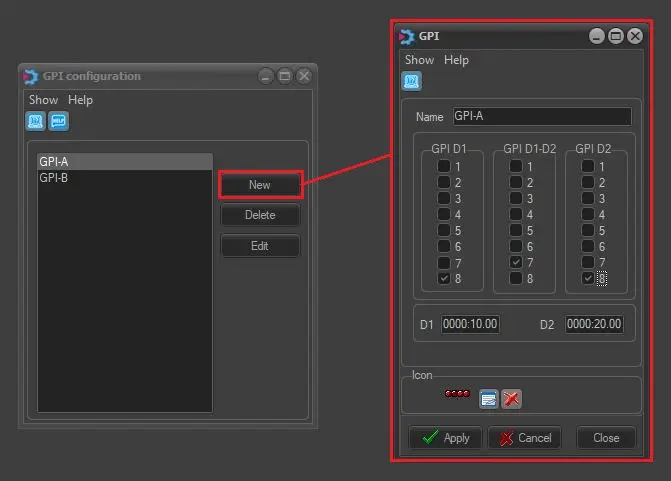
Task: Uncheck checkbox 8 under GPI D1
Action: 444,278
